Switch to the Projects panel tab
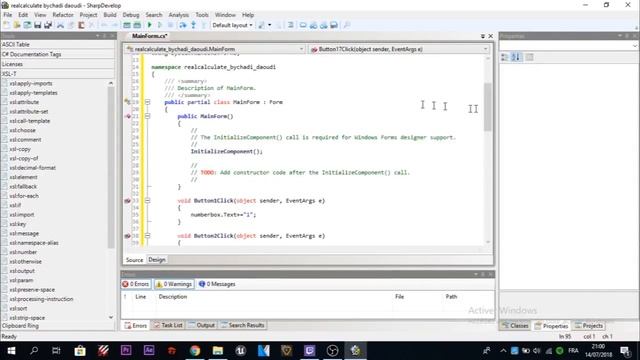Viewport: 640px width, 360px height. pyautogui.click(x=589, y=326)
